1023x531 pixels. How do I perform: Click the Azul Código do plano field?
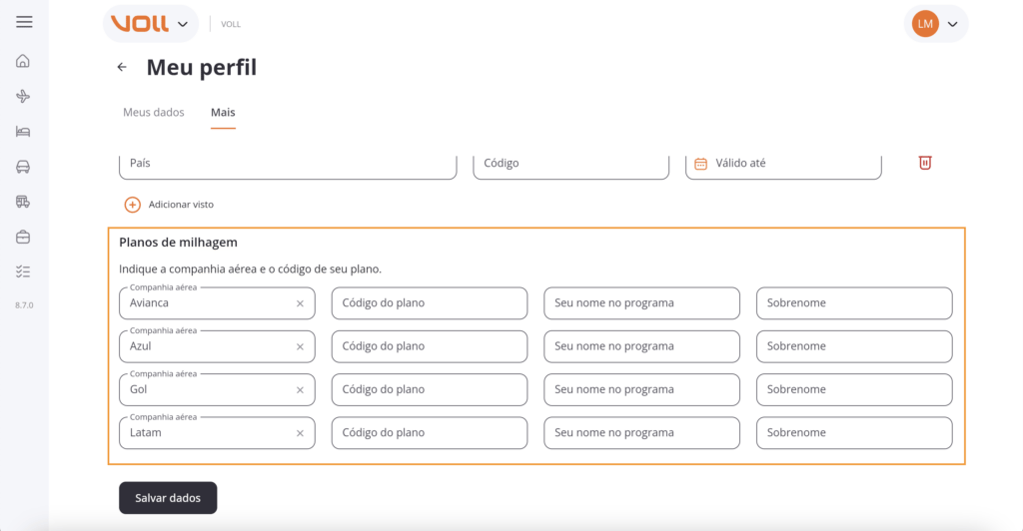point(429,346)
